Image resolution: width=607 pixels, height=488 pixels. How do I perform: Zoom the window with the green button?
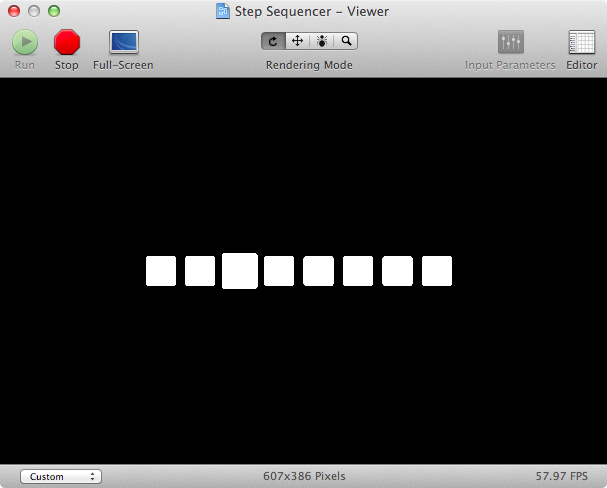(x=54, y=11)
